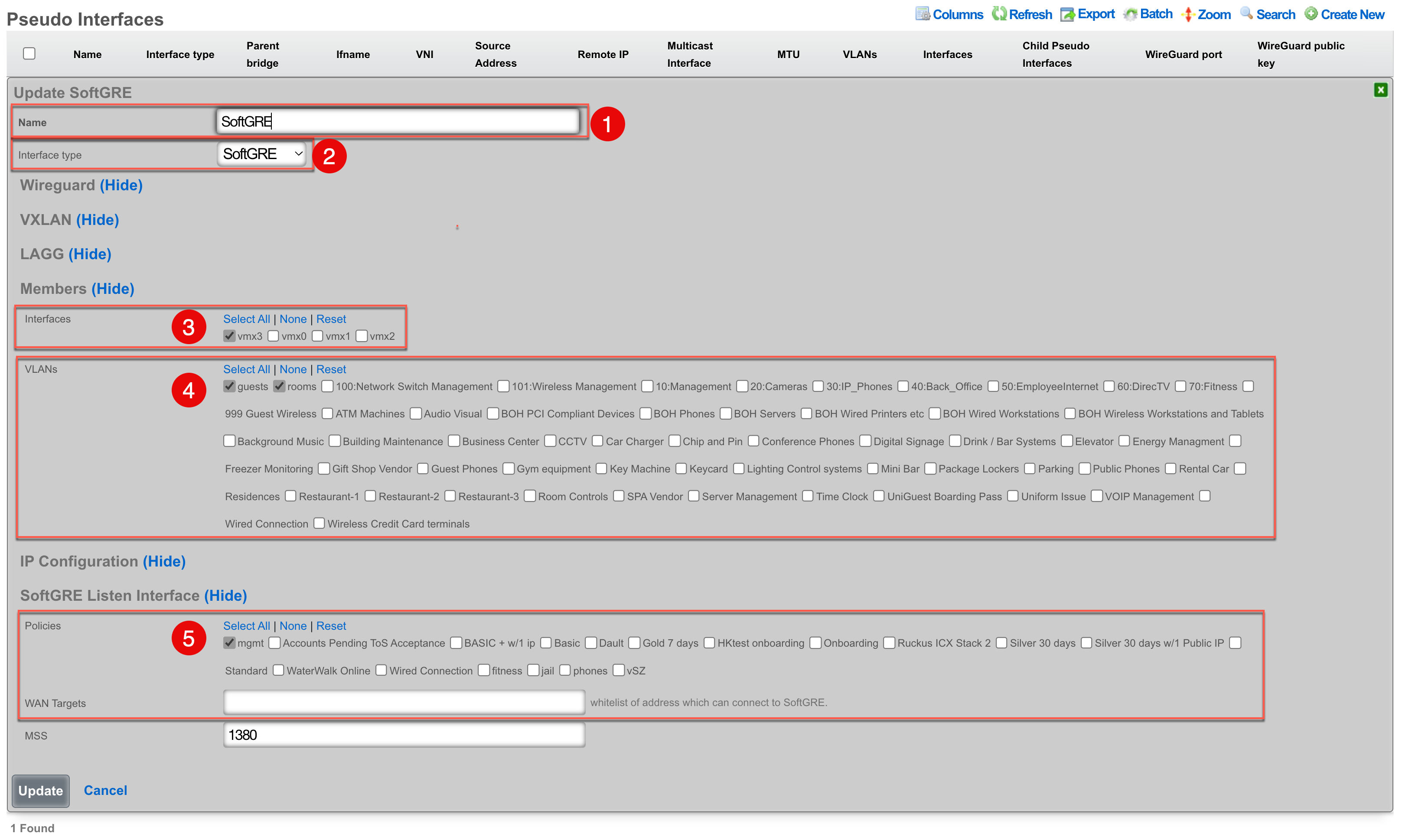Click the MSS input field
This screenshot has width=1415, height=840.
pyautogui.click(x=404, y=735)
